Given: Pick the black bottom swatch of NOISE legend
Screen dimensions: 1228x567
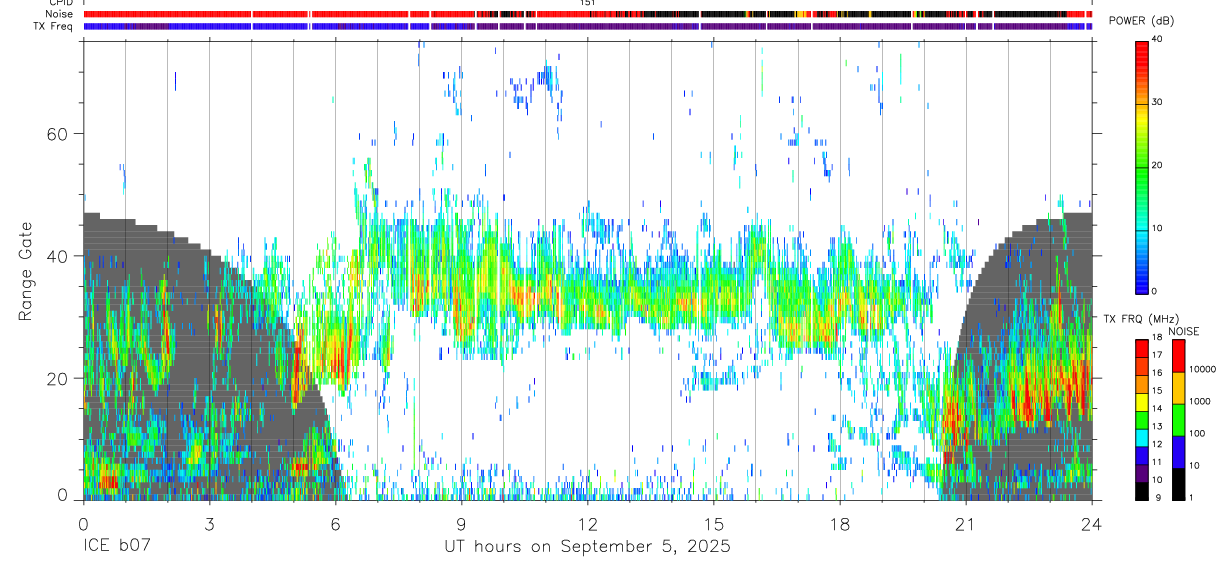Looking at the screenshot, I should (x=1178, y=483).
